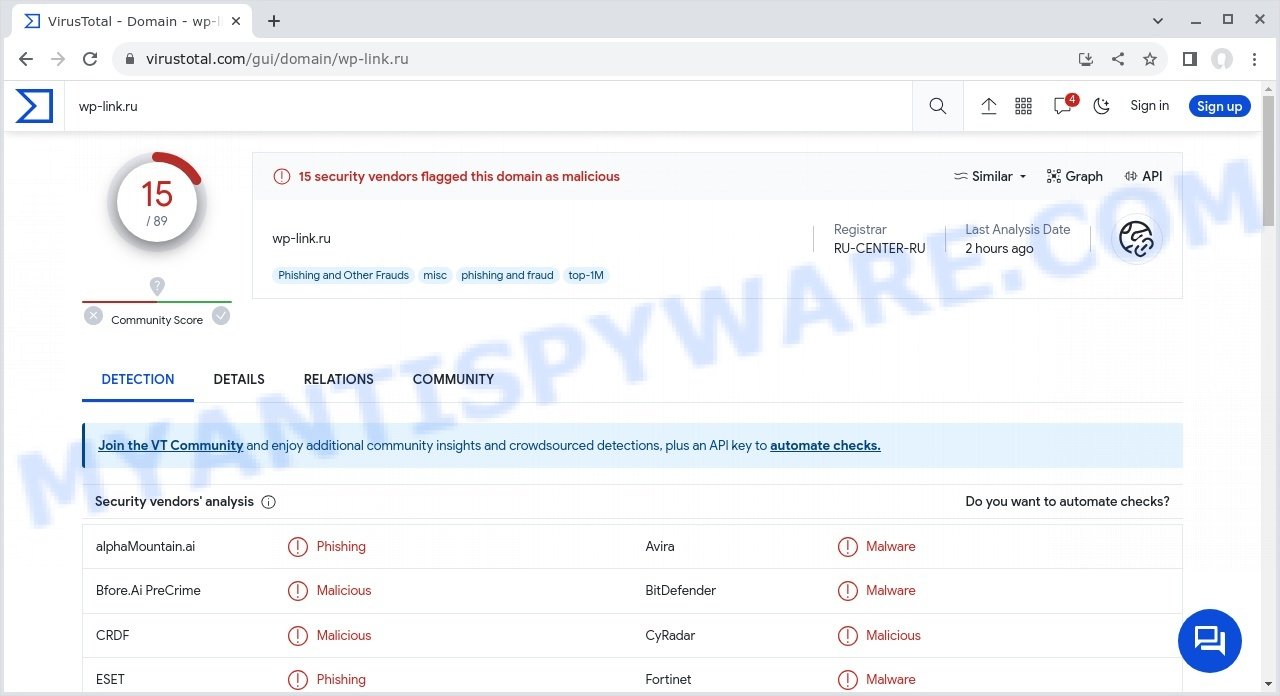The image size is (1280, 696).
Task: View site information lock icon
Action: (128, 59)
